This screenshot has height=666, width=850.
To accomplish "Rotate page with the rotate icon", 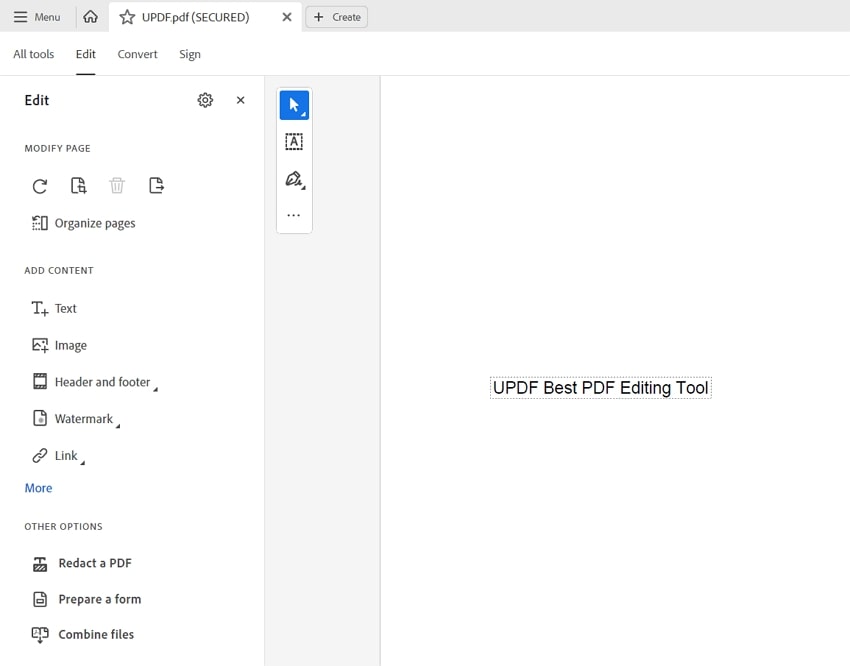I will (40, 186).
